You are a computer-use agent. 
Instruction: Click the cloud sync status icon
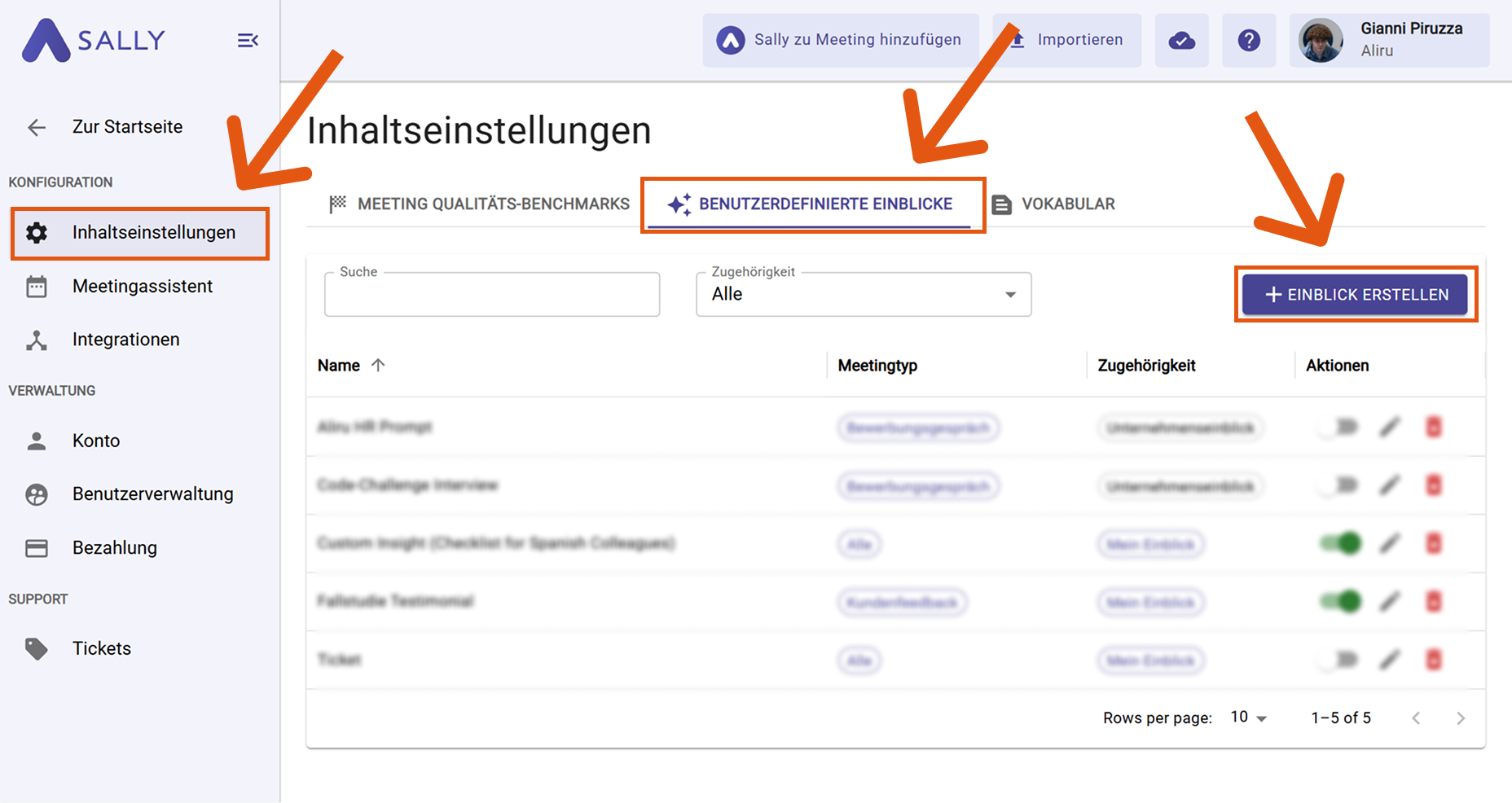1181,41
